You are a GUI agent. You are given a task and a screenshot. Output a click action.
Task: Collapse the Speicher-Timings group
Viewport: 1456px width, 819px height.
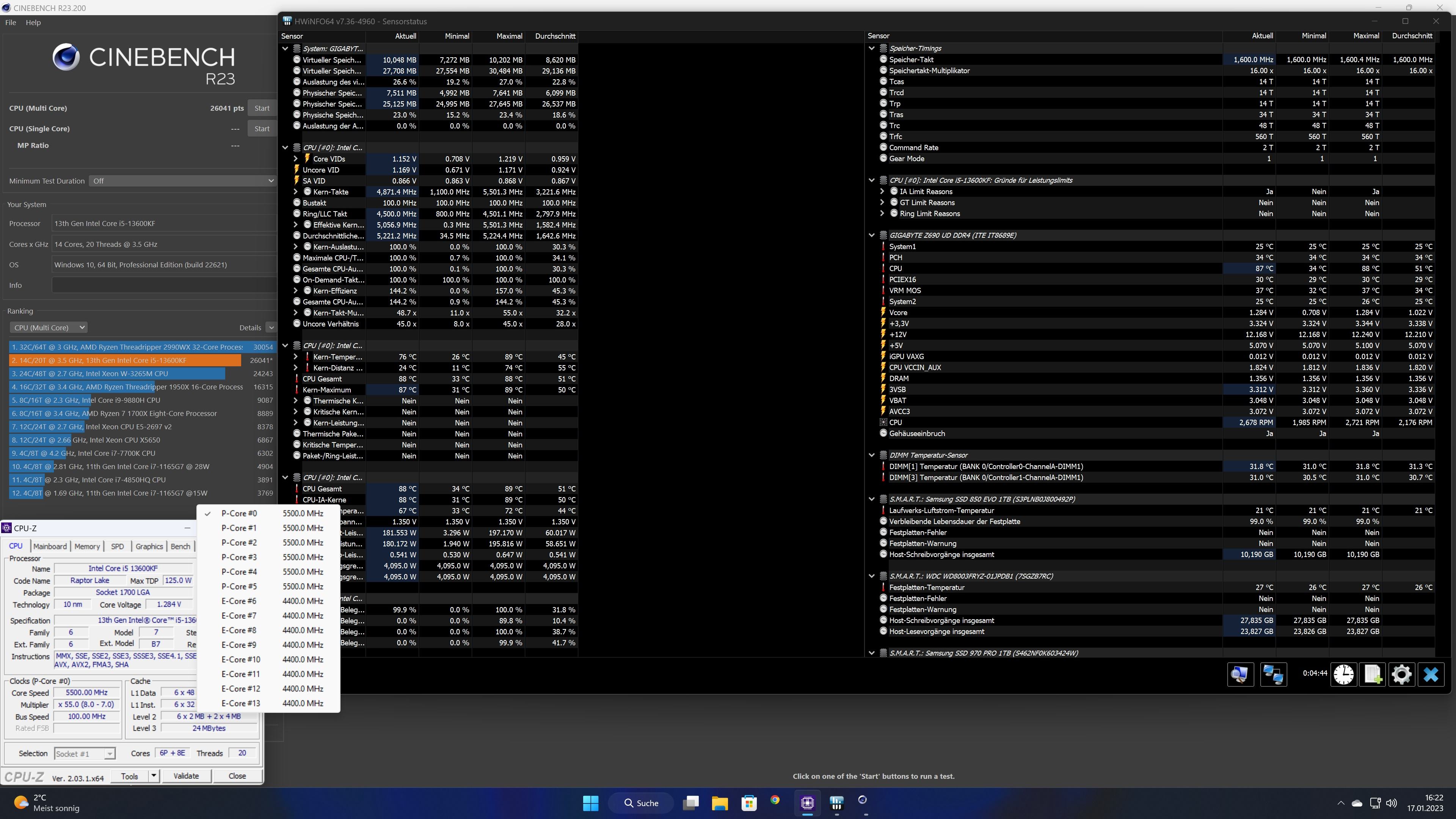872,48
